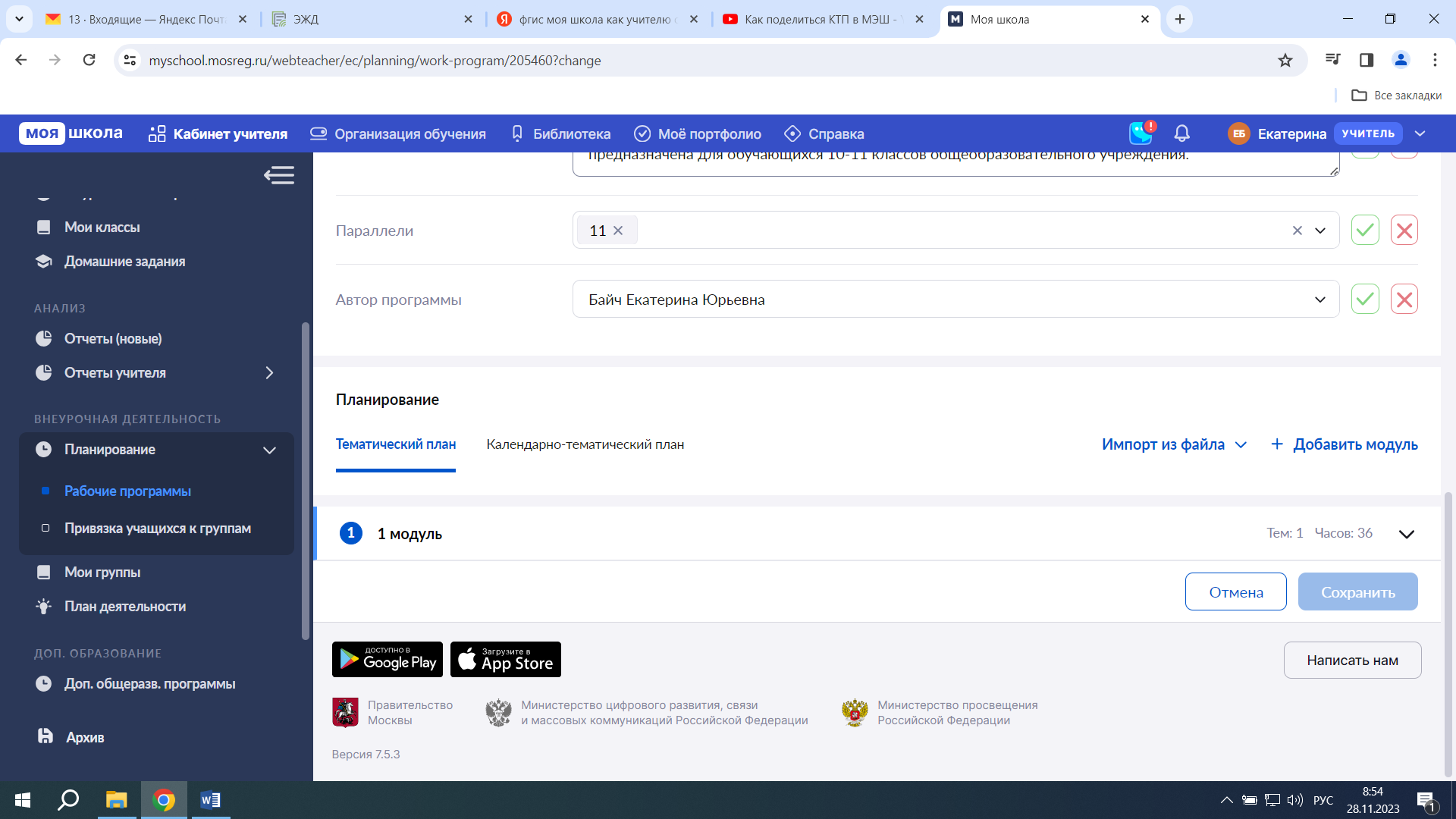The height and width of the screenshot is (819, 1456).
Task: Switch to Тематический план tab
Action: click(x=396, y=444)
